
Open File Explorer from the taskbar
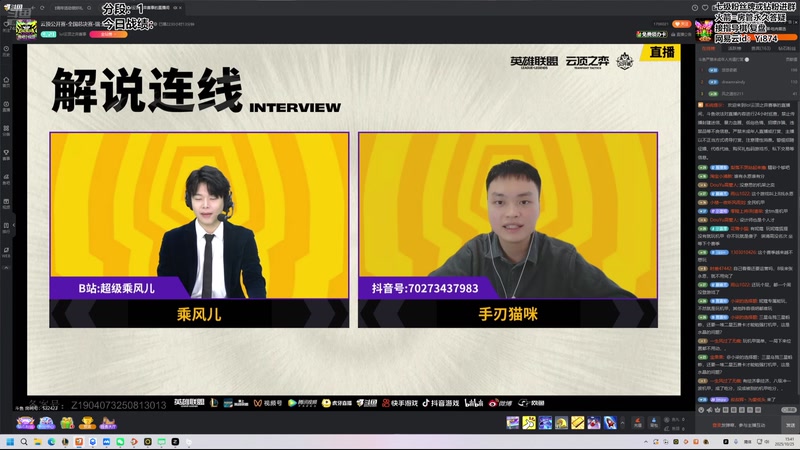coord(37,442)
